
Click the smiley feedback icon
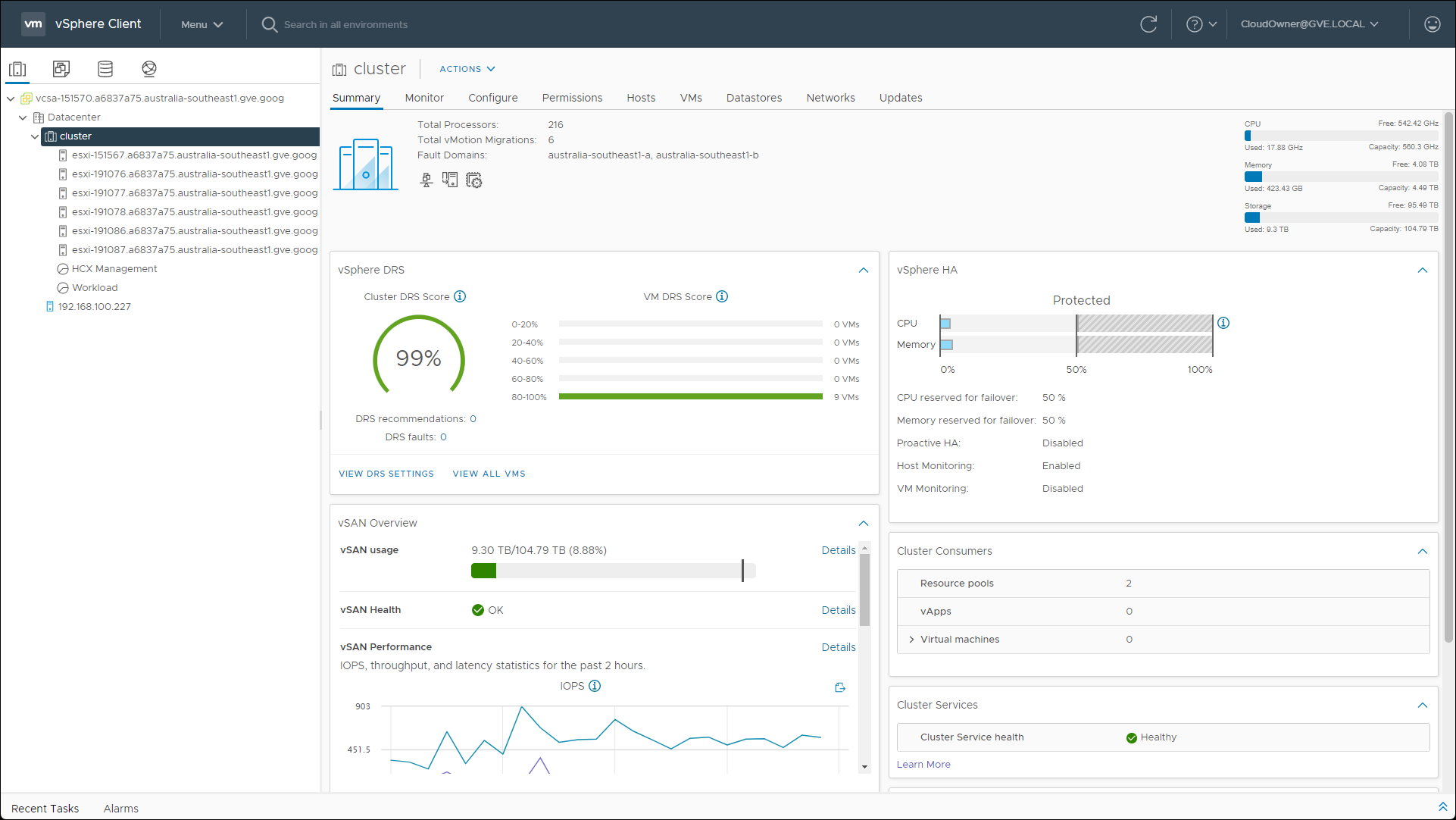(1432, 24)
